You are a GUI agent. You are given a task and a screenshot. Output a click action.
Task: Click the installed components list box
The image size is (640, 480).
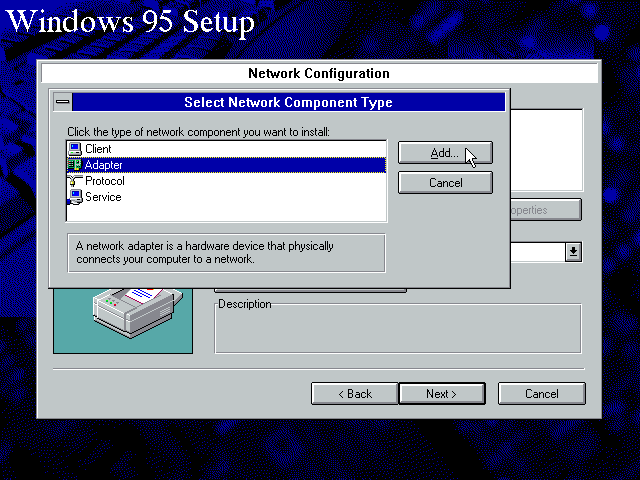tap(547, 150)
